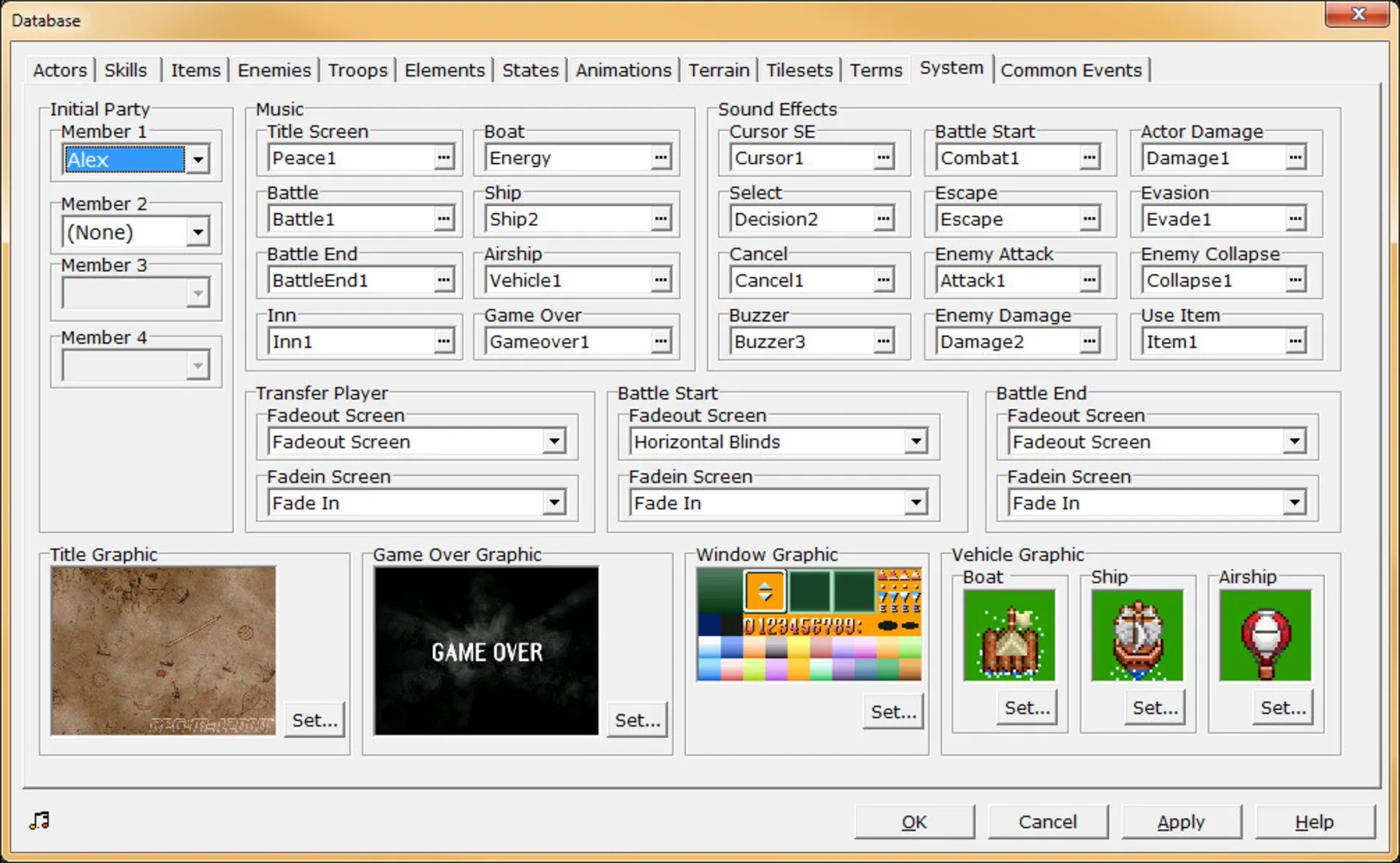Switch to the Tilesets tab
The width and height of the screenshot is (1400, 863).
798,70
